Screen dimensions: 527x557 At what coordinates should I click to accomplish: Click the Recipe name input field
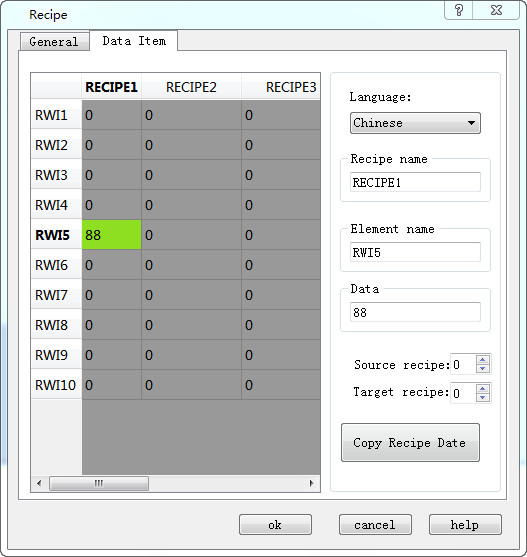415,182
